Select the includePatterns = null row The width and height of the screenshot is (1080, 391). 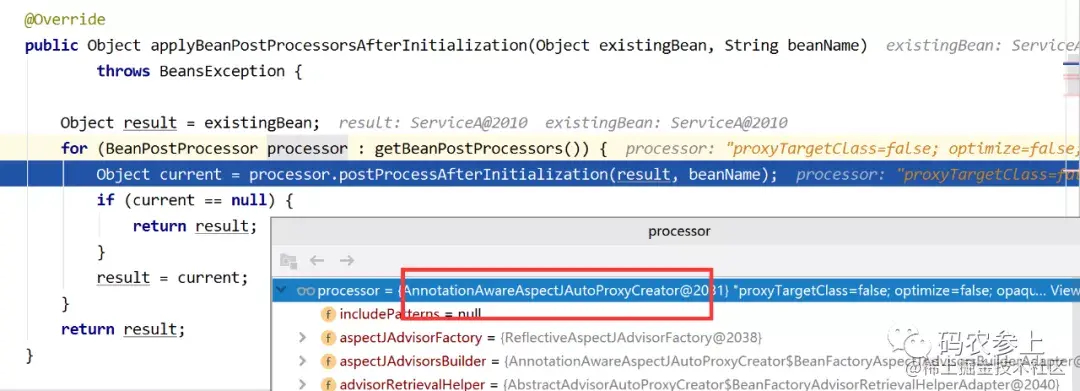(x=676, y=315)
